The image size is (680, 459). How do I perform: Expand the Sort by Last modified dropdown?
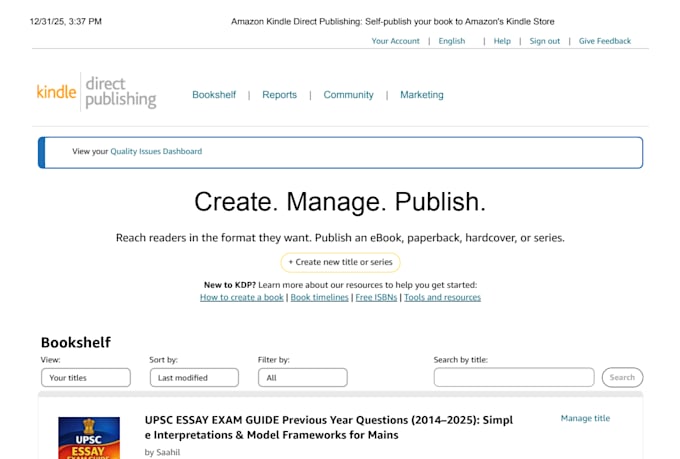(194, 377)
